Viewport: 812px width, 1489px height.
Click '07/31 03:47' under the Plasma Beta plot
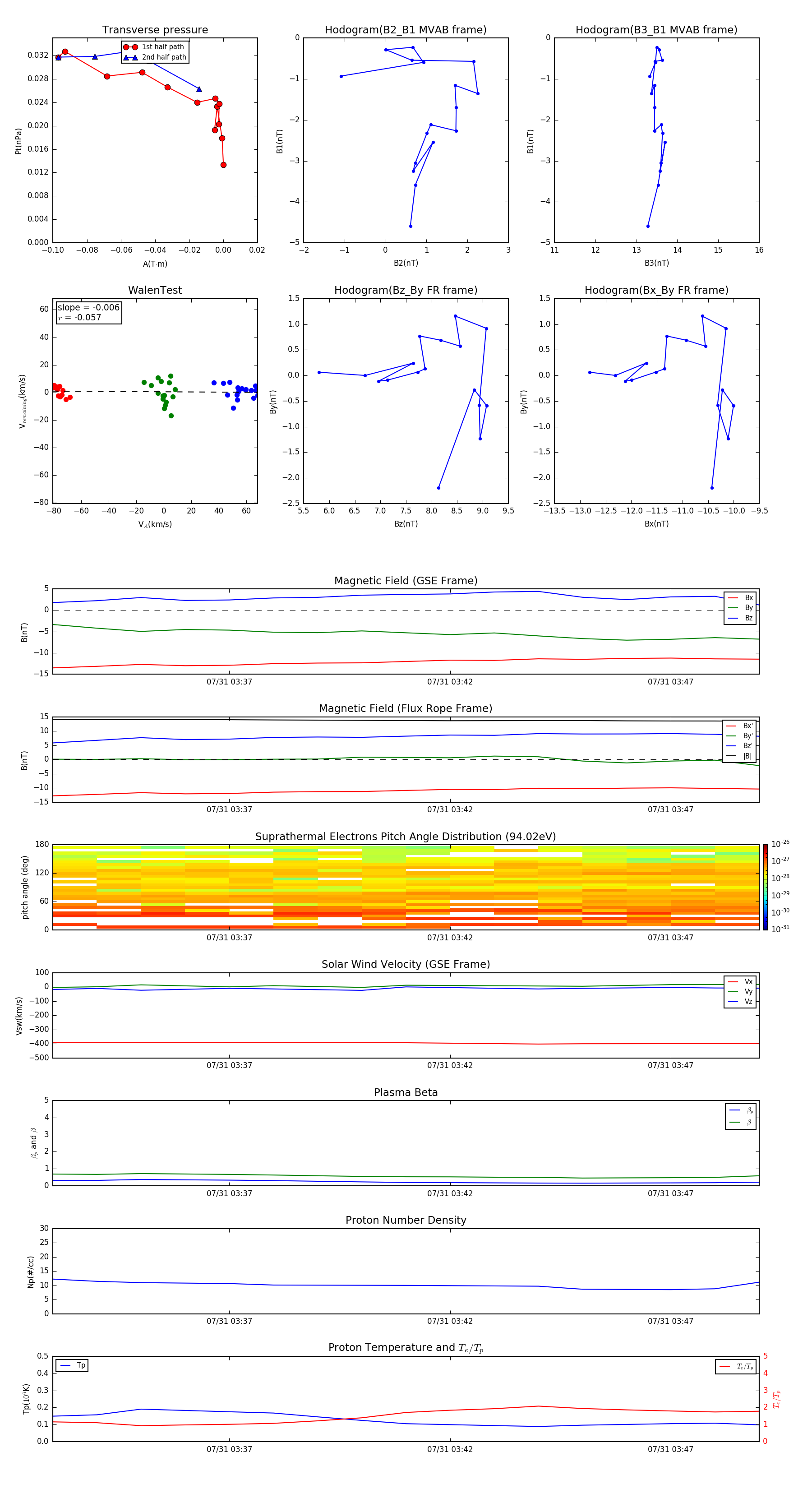pyautogui.click(x=670, y=1193)
